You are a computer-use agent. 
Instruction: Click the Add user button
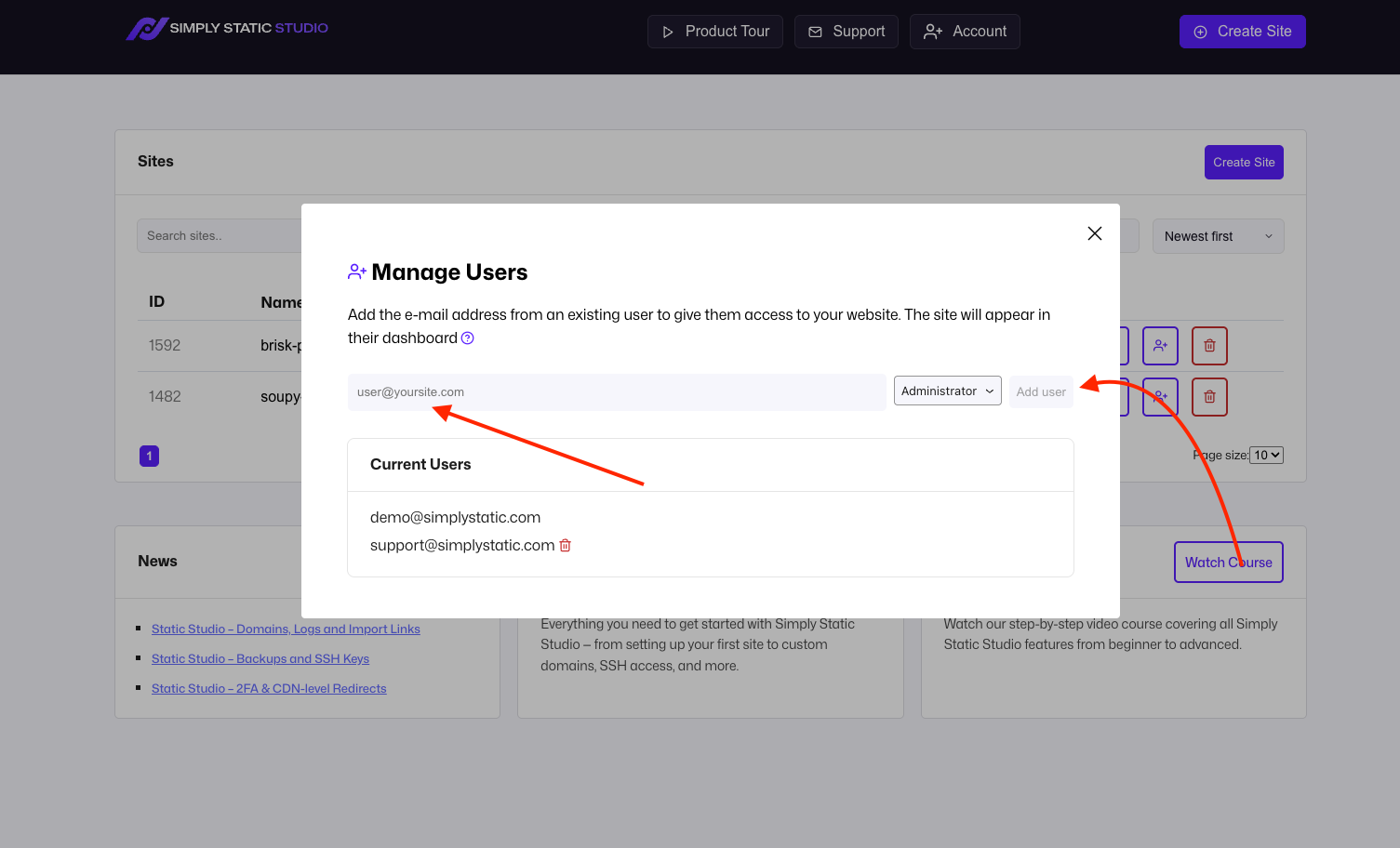1041,392
